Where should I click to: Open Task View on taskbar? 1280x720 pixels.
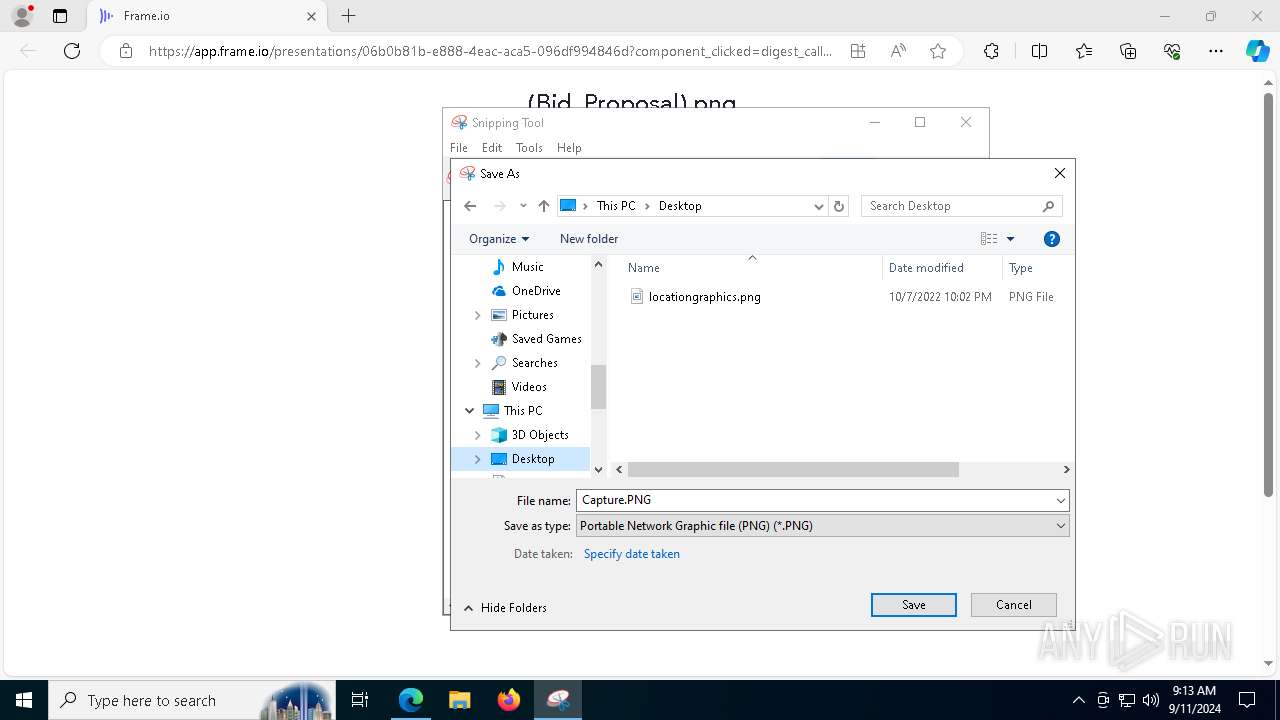(x=360, y=700)
